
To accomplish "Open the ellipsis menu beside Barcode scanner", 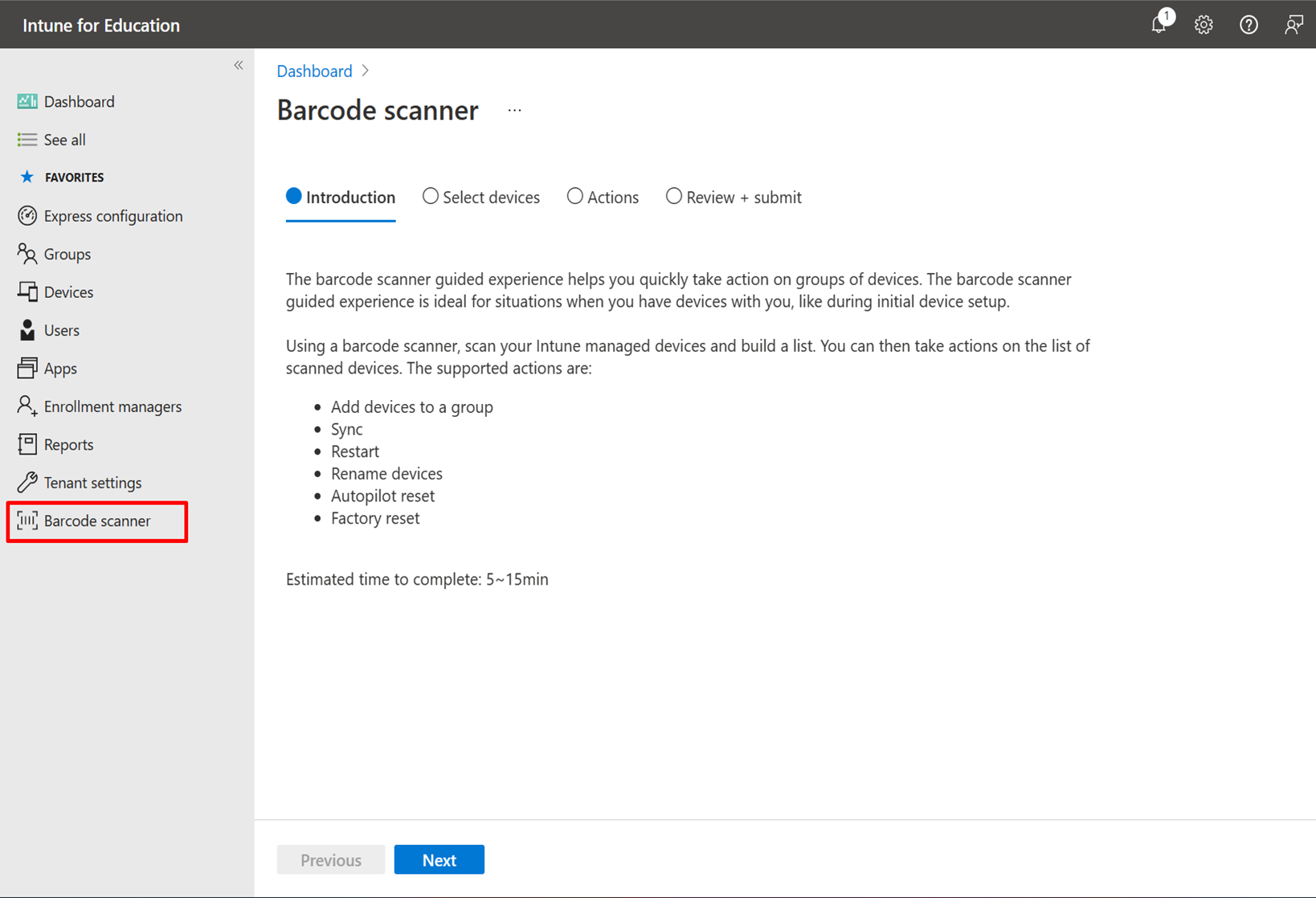I will 515,111.
